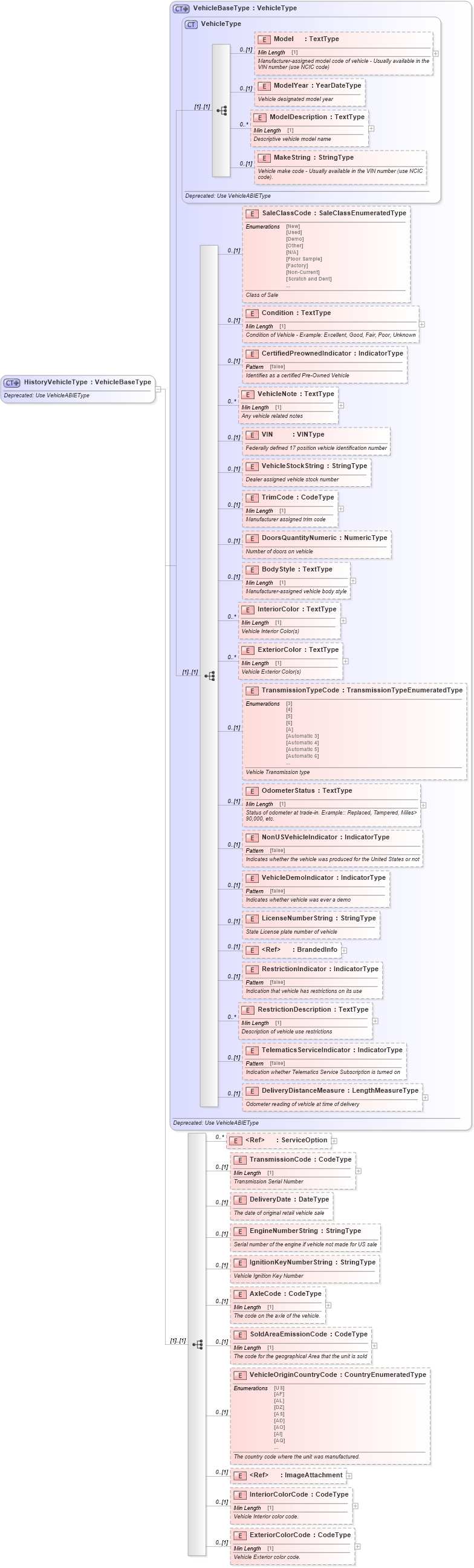Click the E icon of VehicleNote

tap(248, 394)
